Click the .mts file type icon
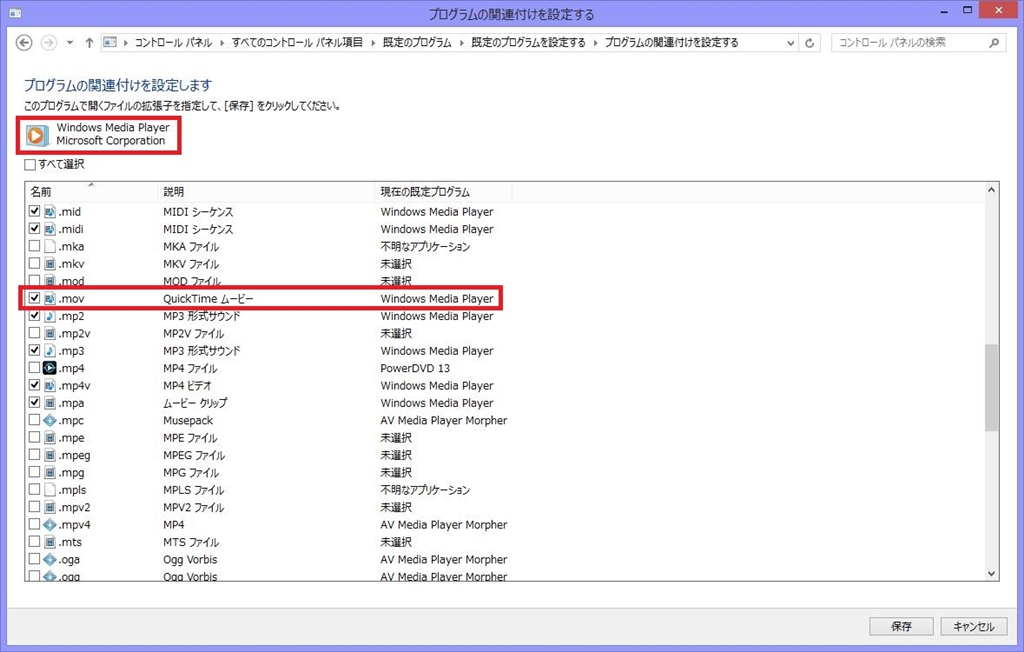Viewport: 1024px width, 652px height. point(50,542)
